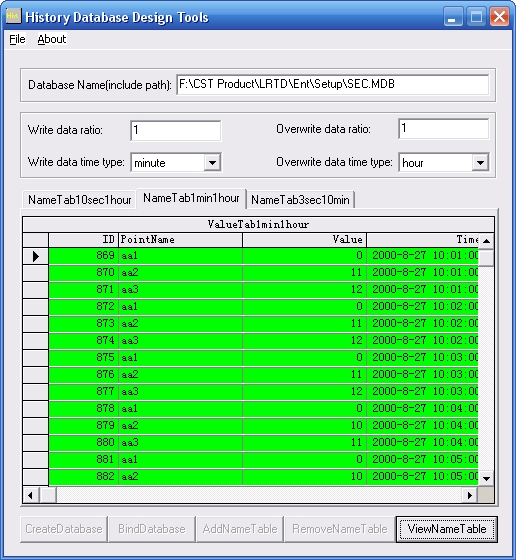Image resolution: width=516 pixels, height=560 pixels.
Task: Click the application icon in title bar
Action: [13, 16]
